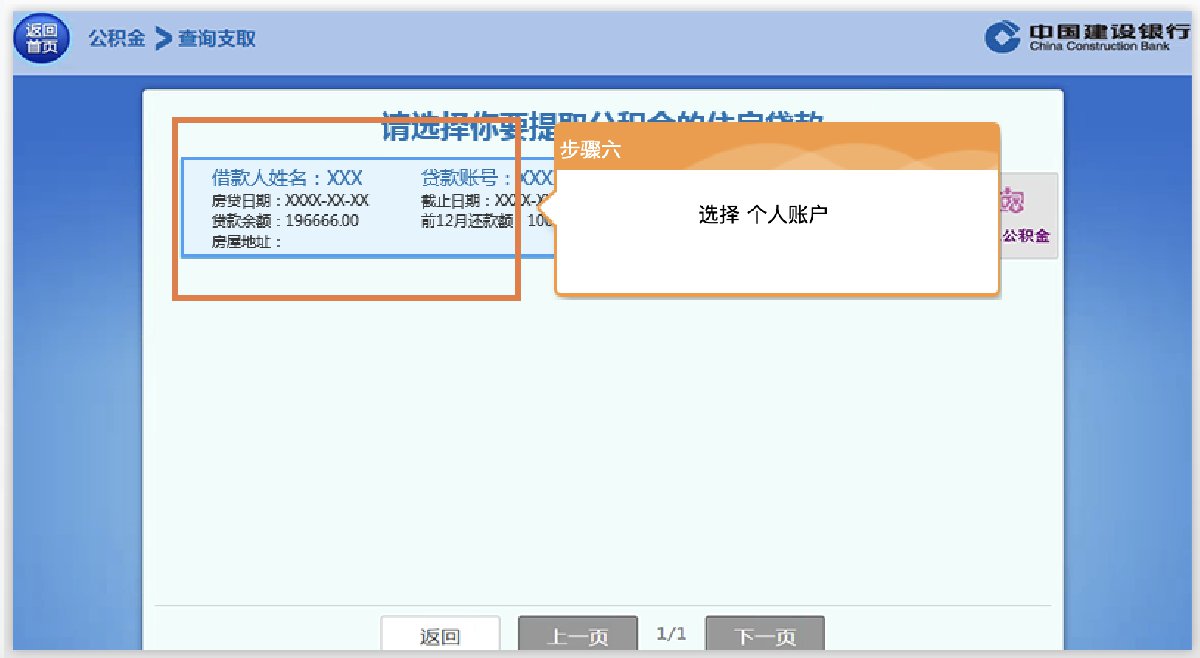
Task: Click the 返回首页 round home button
Action: tap(42, 39)
